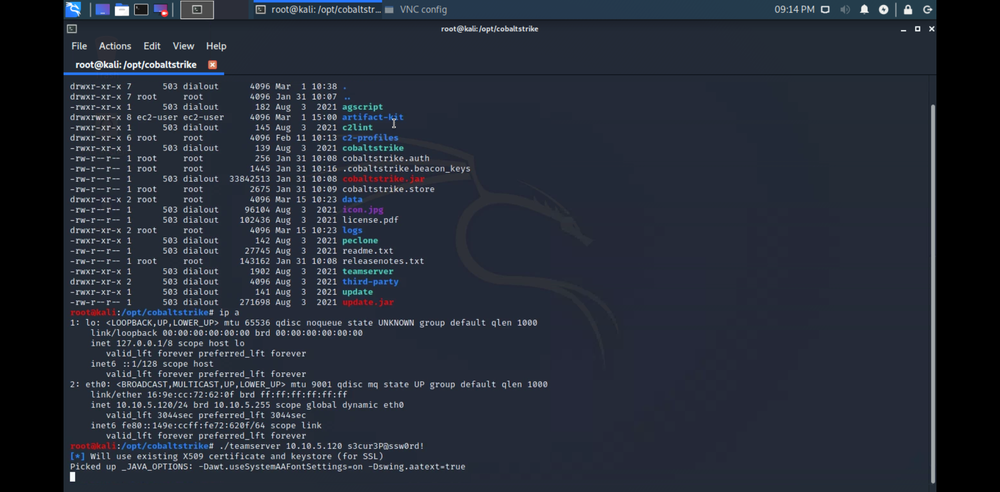Open the Actions menu

pos(115,46)
